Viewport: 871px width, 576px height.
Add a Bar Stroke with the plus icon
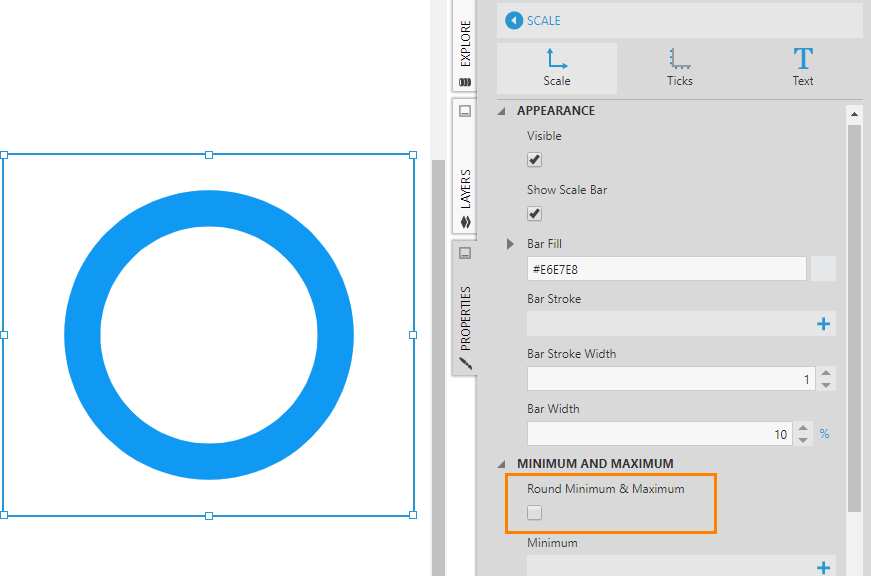coord(823,323)
